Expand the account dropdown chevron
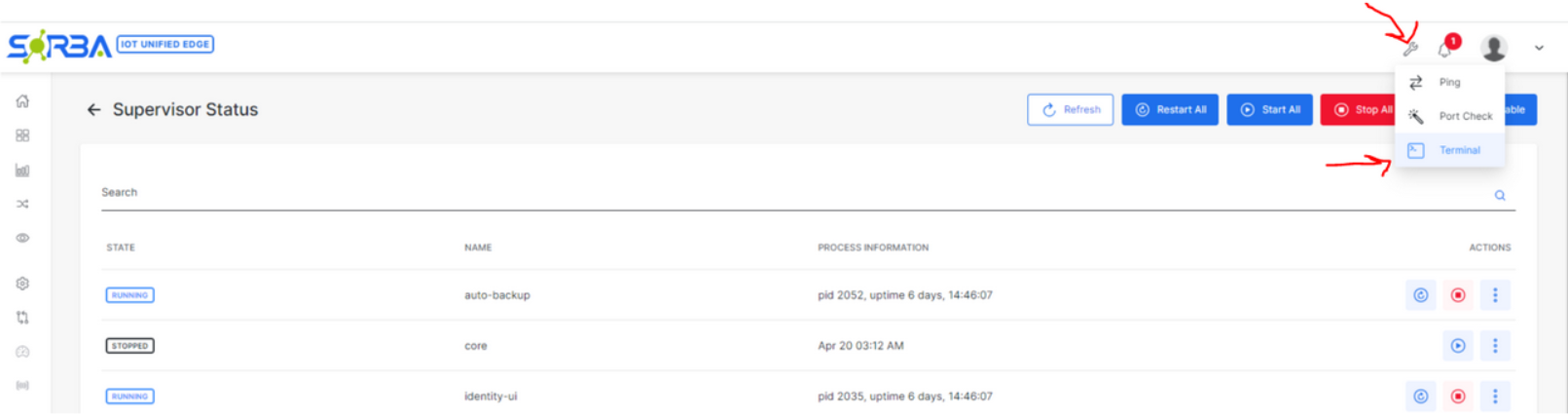The image size is (1568, 419). pyautogui.click(x=1539, y=48)
